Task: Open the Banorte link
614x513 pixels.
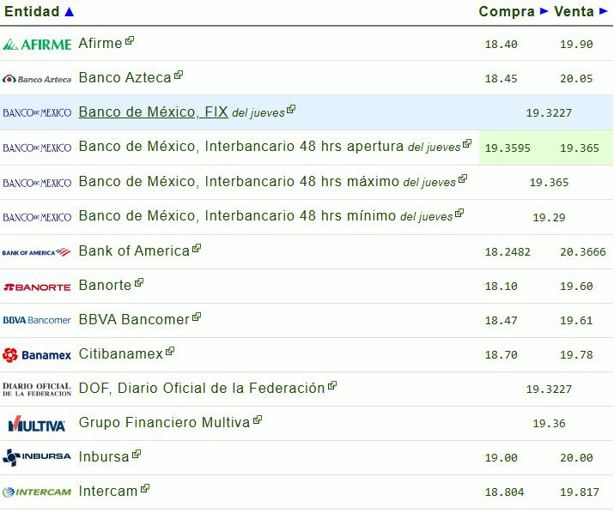Action: tap(105, 285)
